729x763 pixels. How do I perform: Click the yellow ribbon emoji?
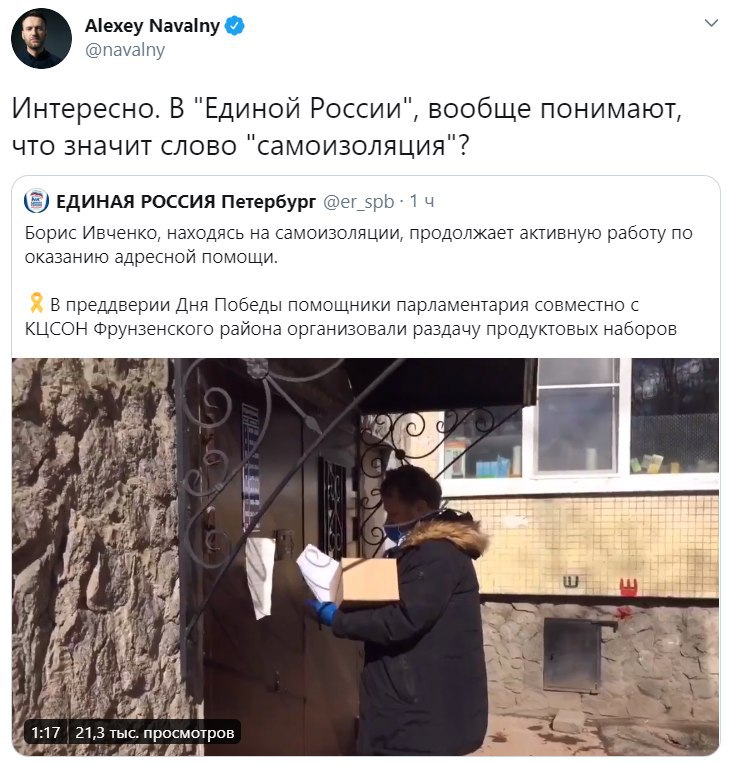point(36,303)
